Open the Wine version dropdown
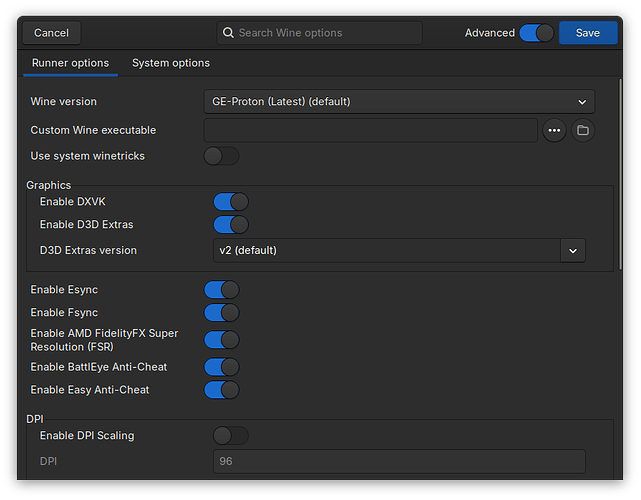 coord(399,102)
